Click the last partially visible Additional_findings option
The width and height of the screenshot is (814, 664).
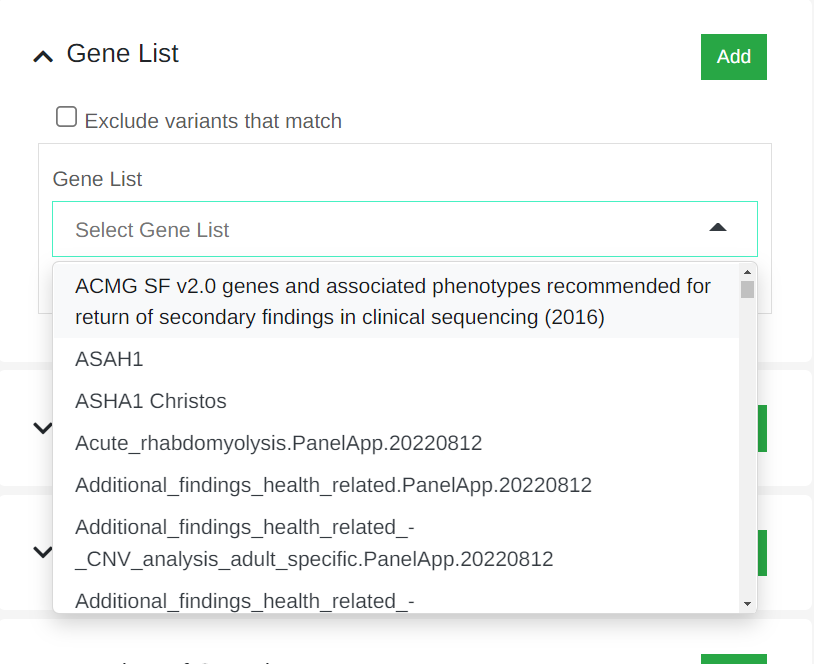pyautogui.click(x=245, y=600)
